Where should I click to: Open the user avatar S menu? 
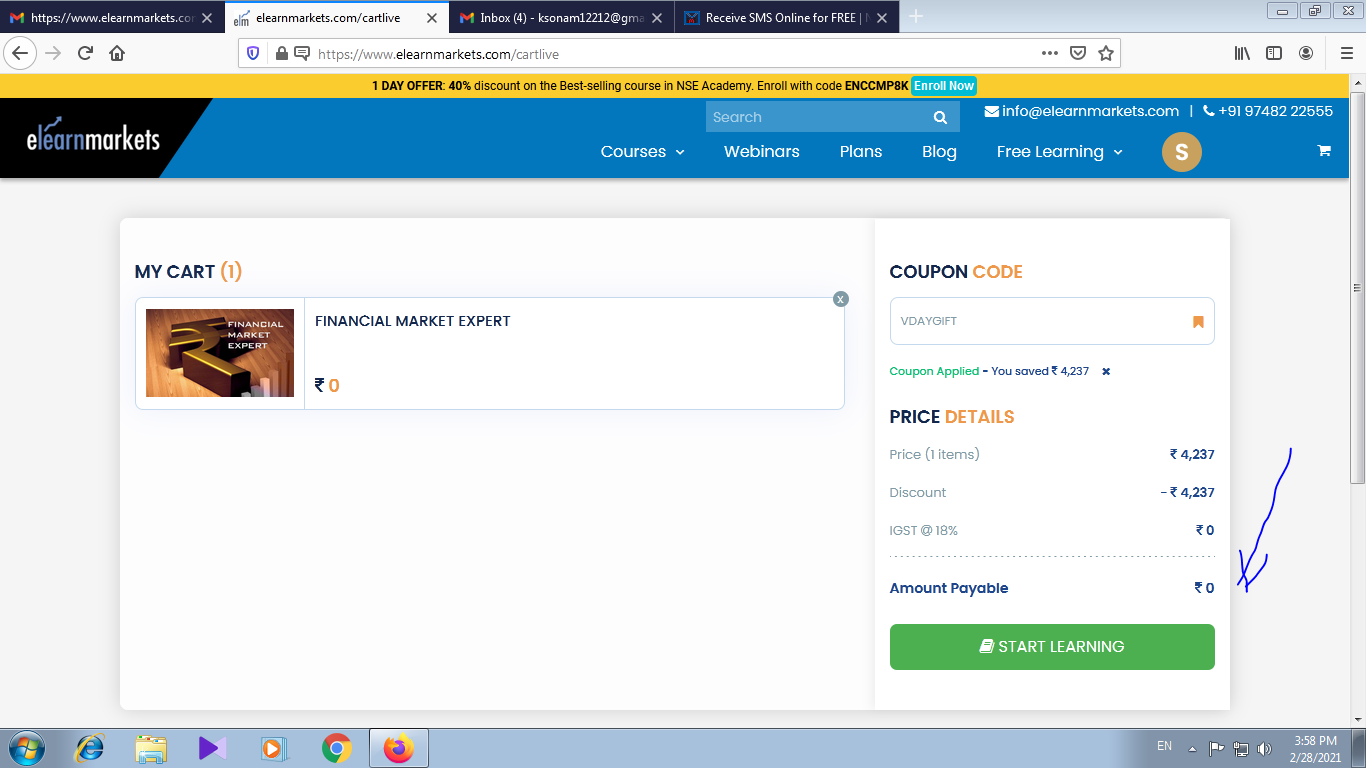1181,152
